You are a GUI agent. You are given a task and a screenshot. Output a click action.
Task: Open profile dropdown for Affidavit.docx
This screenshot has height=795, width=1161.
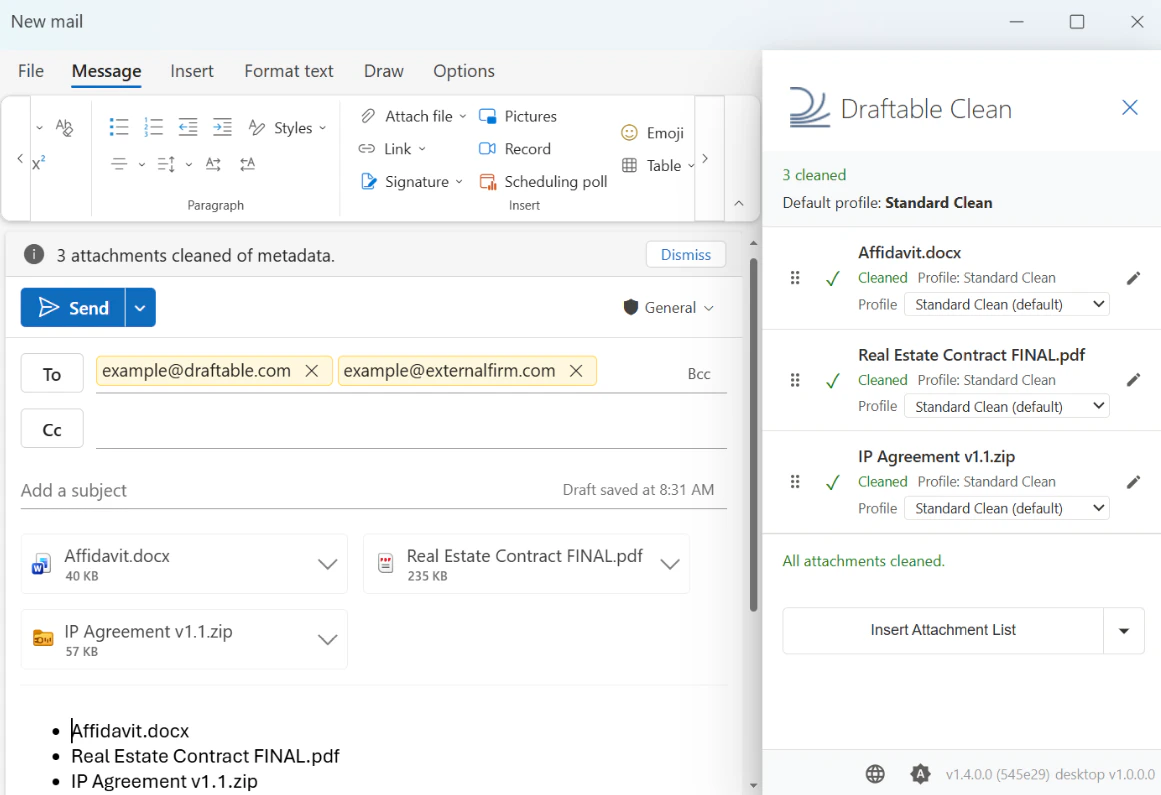tap(1007, 304)
